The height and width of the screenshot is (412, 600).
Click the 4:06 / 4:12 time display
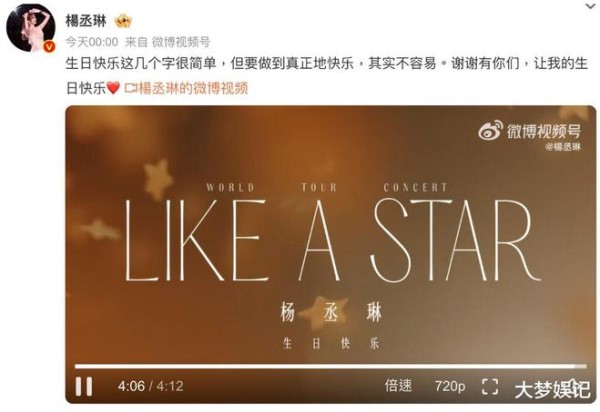pyautogui.click(x=150, y=386)
